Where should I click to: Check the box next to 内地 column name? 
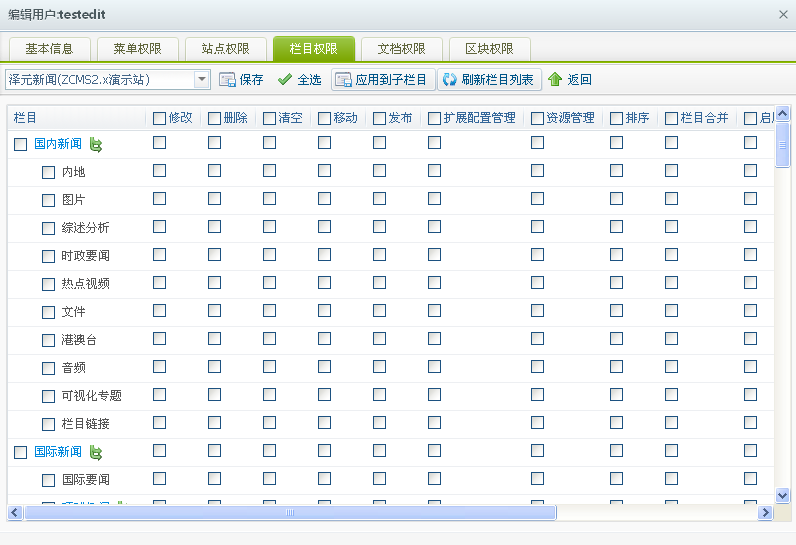[49, 172]
